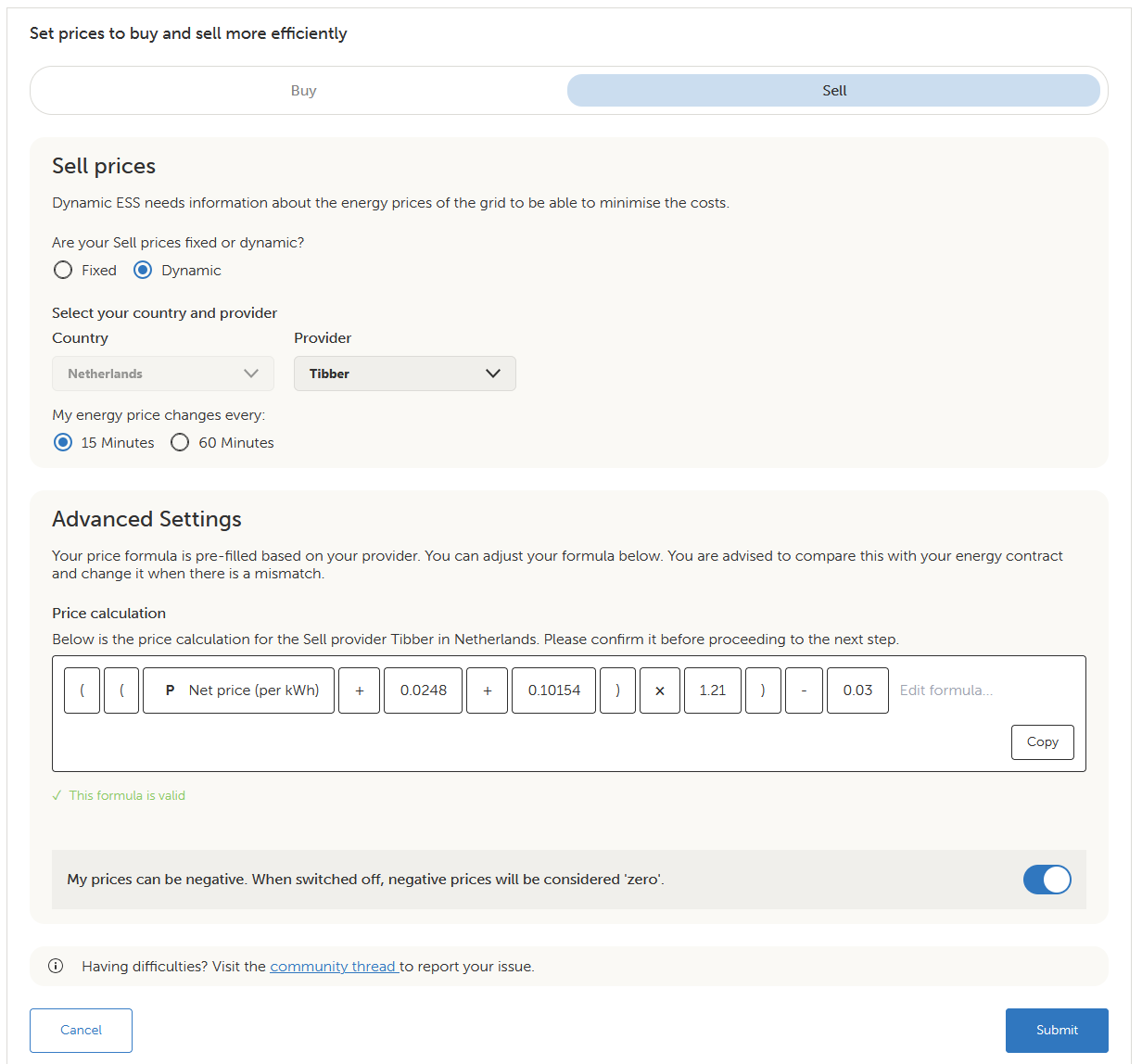Open the community thread link
The width and height of the screenshot is (1142, 1064).
[334, 967]
